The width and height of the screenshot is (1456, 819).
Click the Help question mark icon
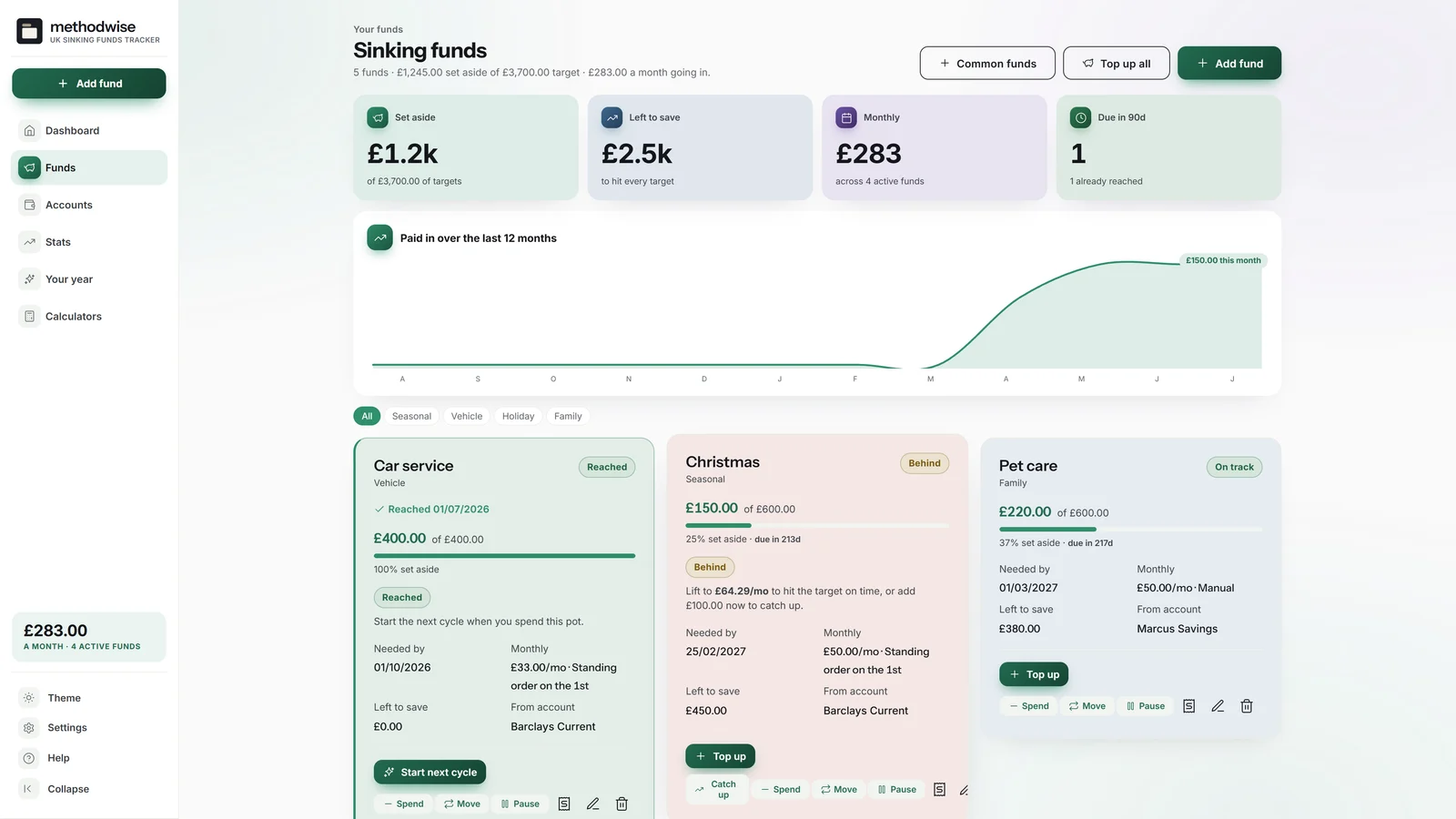tap(29, 758)
